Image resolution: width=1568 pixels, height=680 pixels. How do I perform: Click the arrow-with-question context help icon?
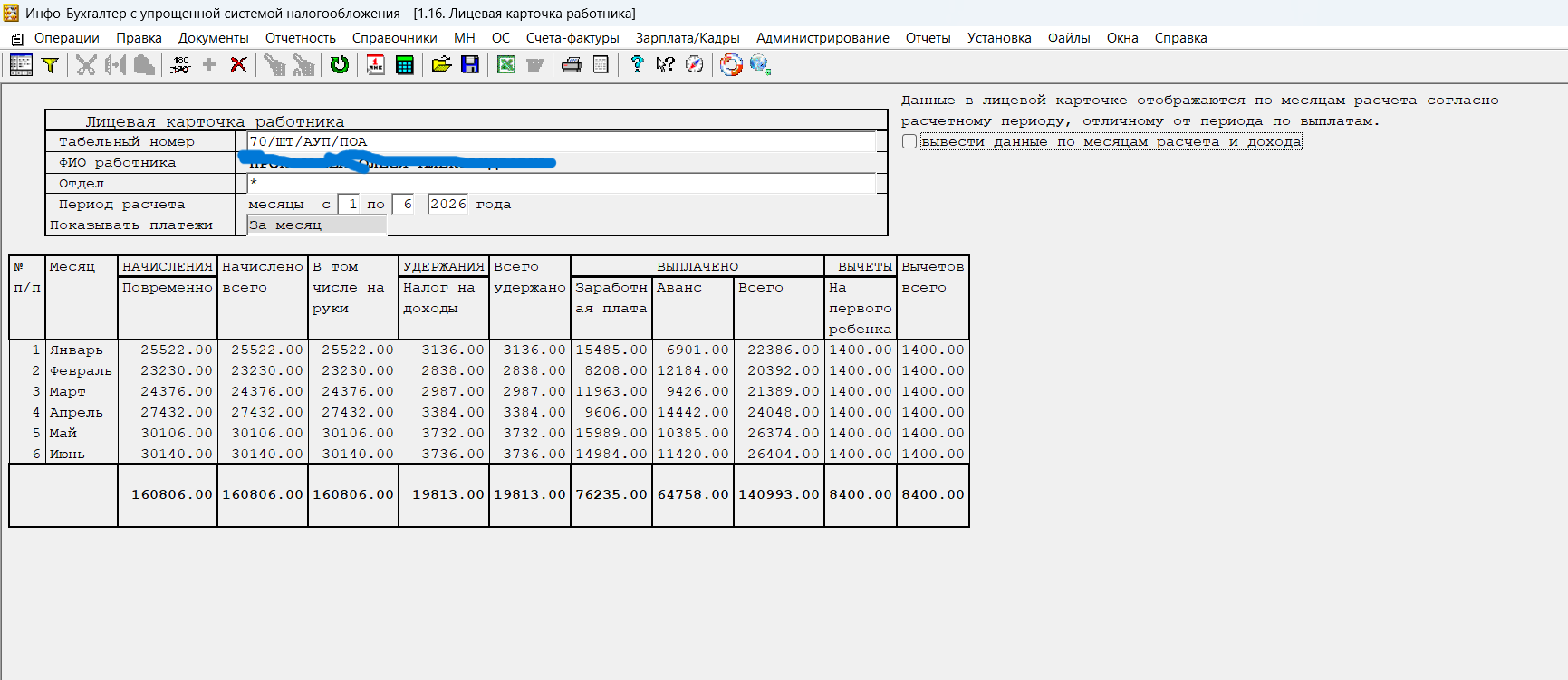click(666, 64)
